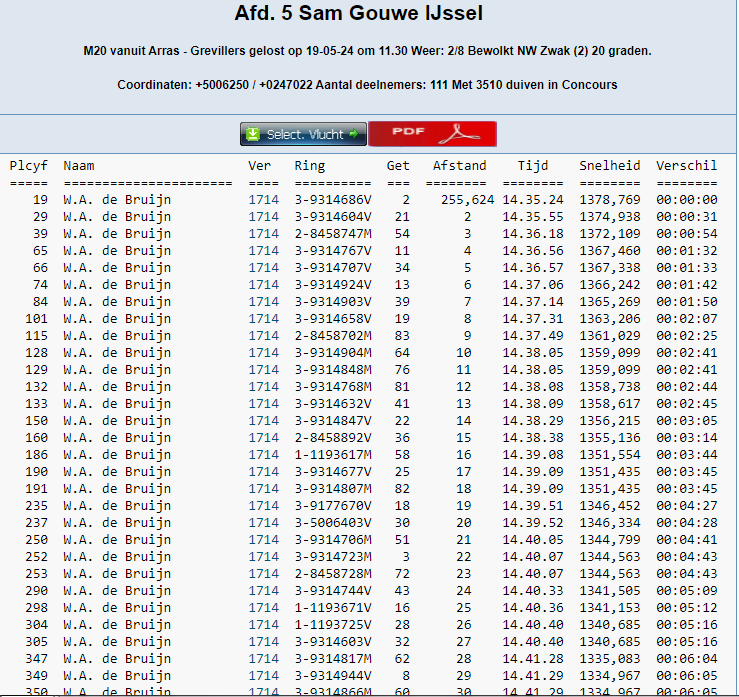This screenshot has width=739, height=697.
Task: Click the 1714 link for ring 3-9314817M
Action: (263, 658)
